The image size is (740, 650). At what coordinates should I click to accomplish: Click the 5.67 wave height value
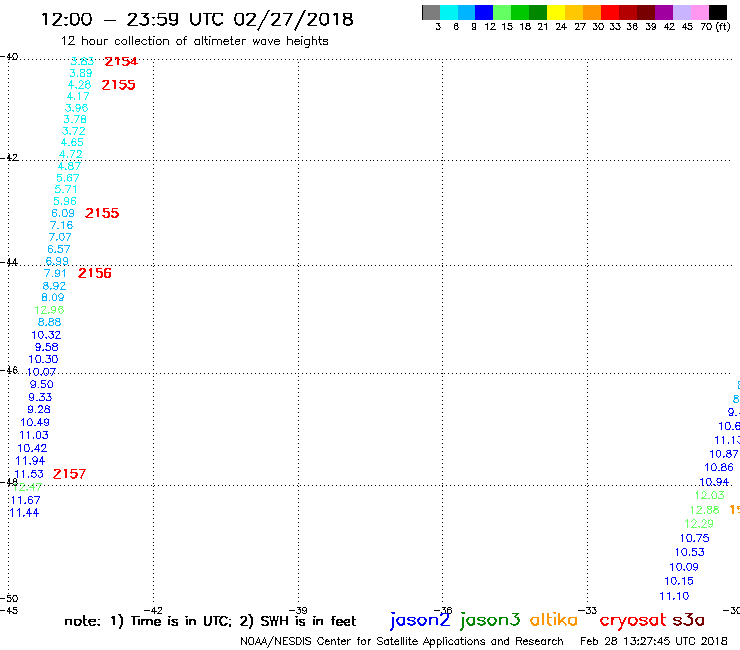67,178
